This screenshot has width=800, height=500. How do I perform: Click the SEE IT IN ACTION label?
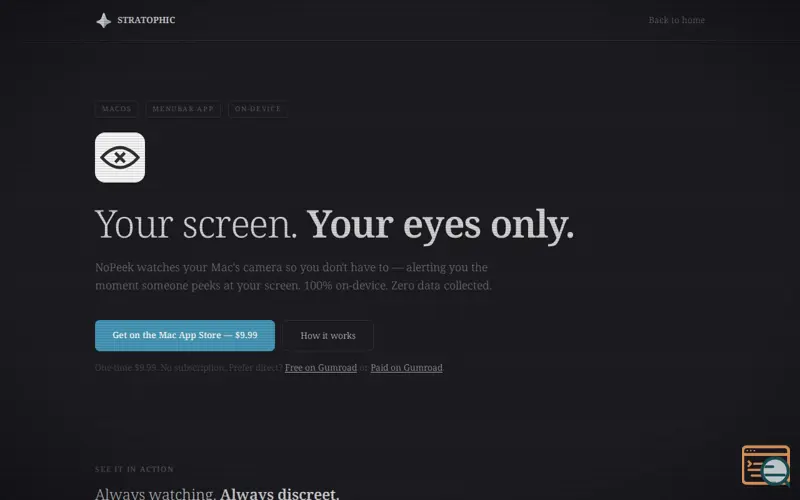point(134,469)
